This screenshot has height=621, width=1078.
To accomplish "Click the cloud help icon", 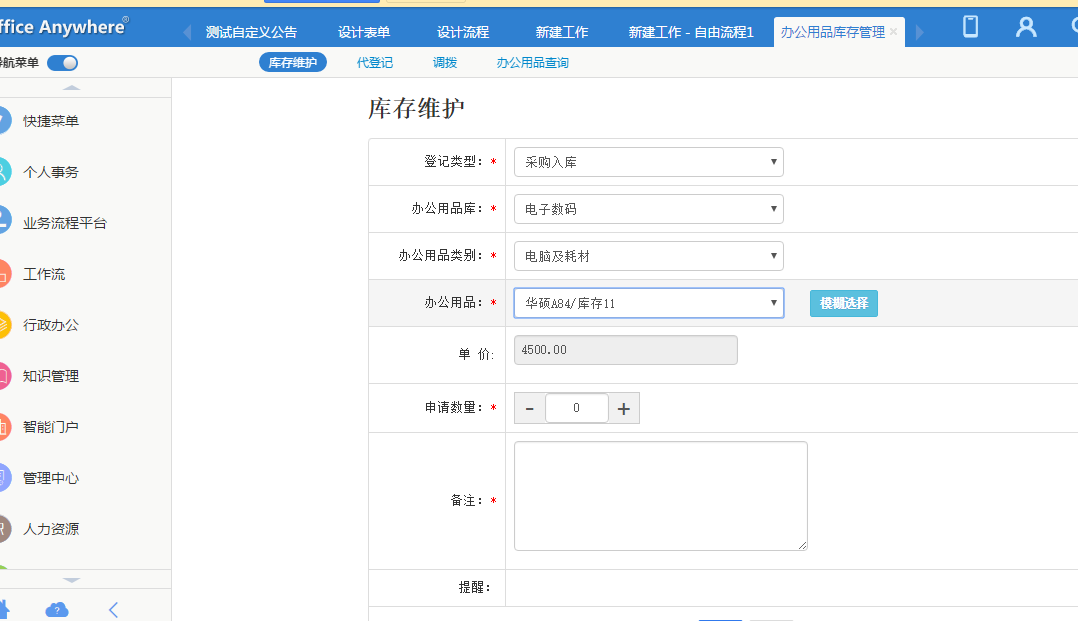I will (57, 609).
